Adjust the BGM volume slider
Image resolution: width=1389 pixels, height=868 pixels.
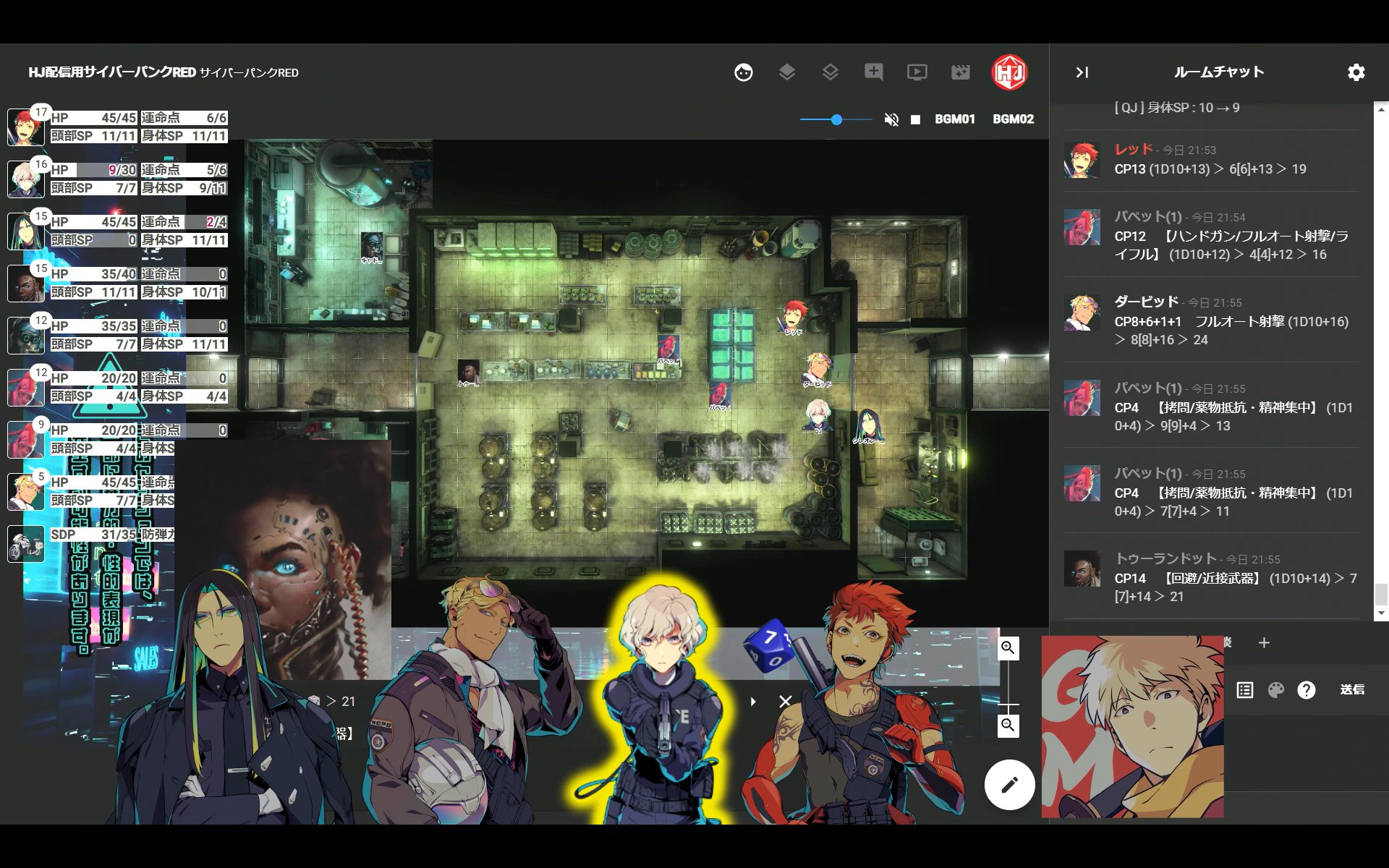836,119
